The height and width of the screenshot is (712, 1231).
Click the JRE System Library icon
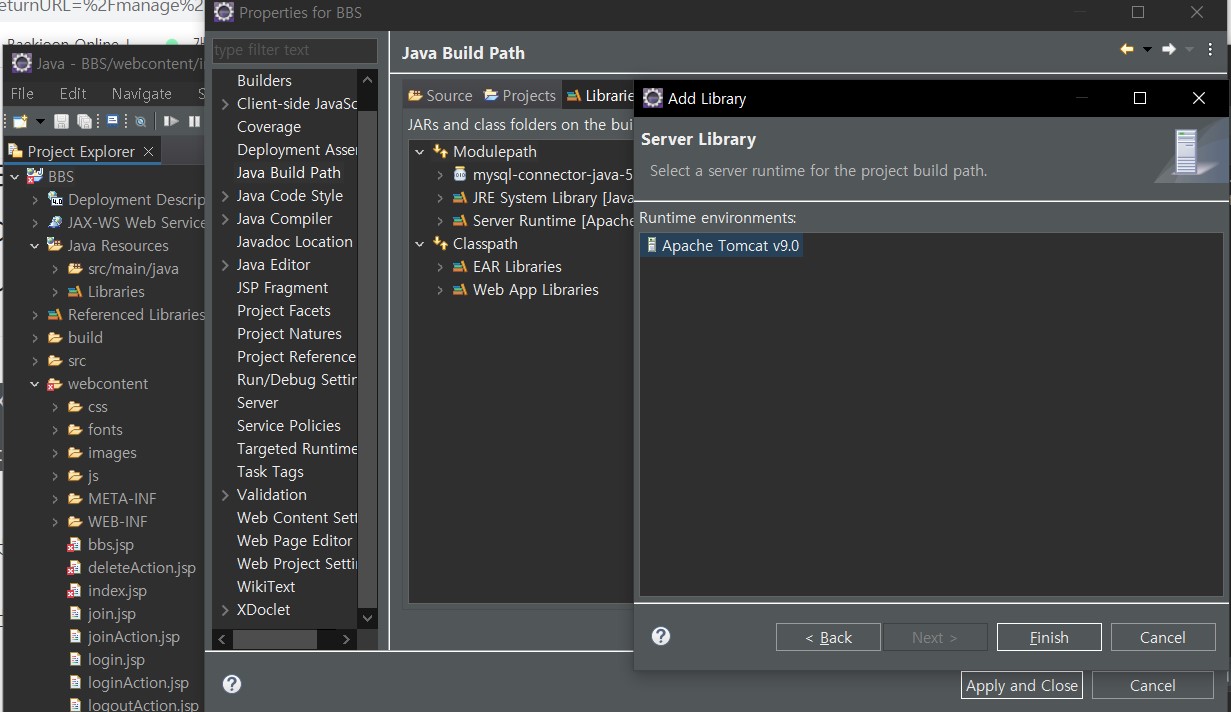(459, 198)
